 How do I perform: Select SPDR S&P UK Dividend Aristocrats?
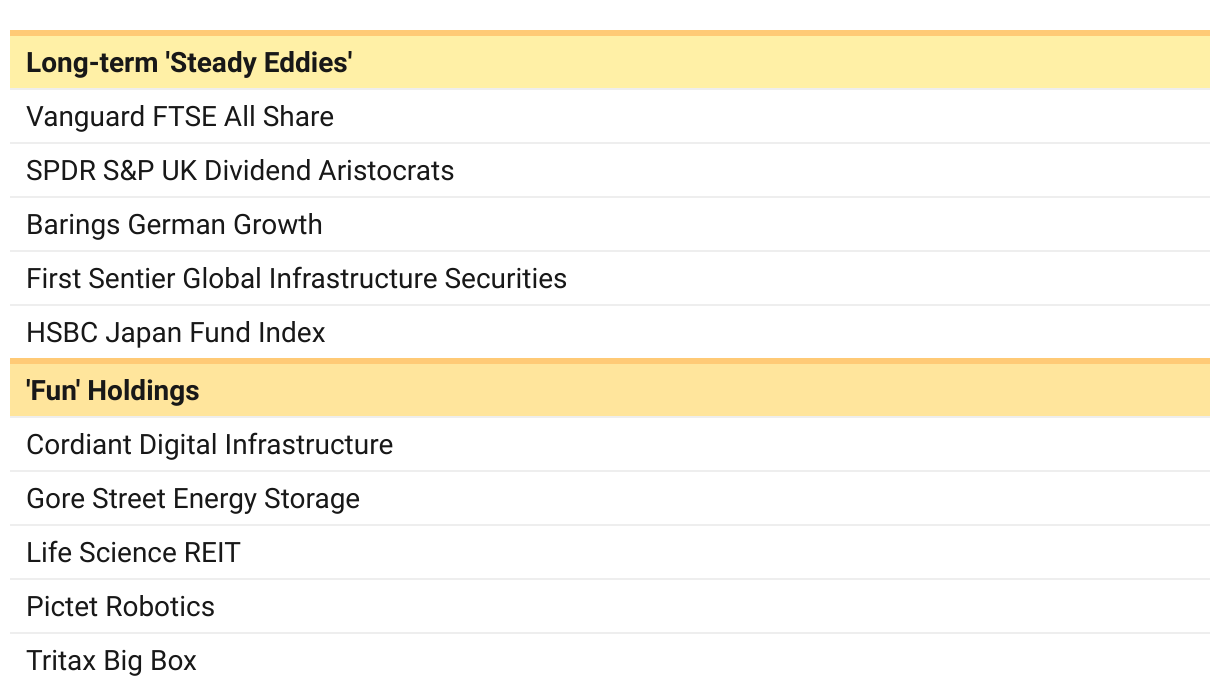(x=610, y=171)
